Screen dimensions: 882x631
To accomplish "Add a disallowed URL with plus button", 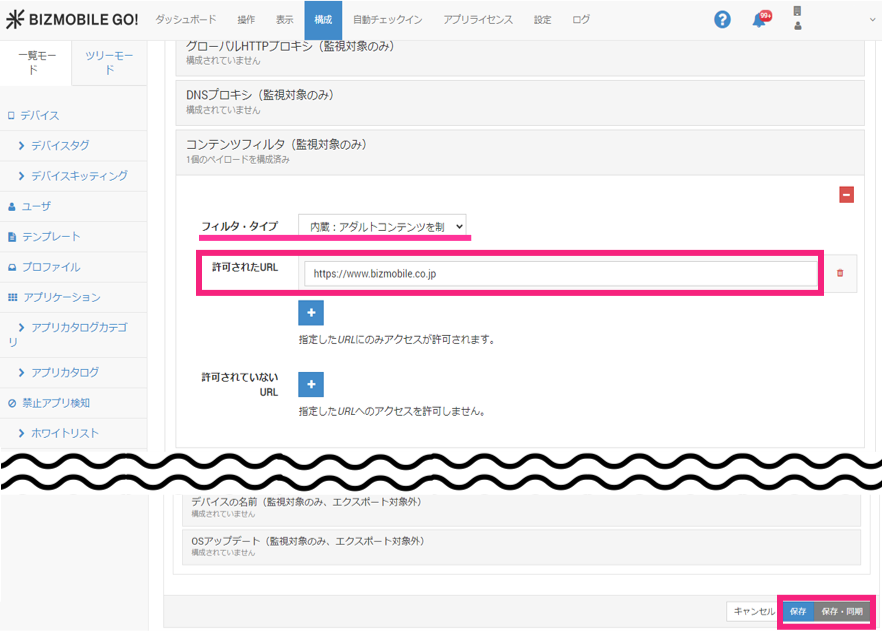I will [311, 384].
